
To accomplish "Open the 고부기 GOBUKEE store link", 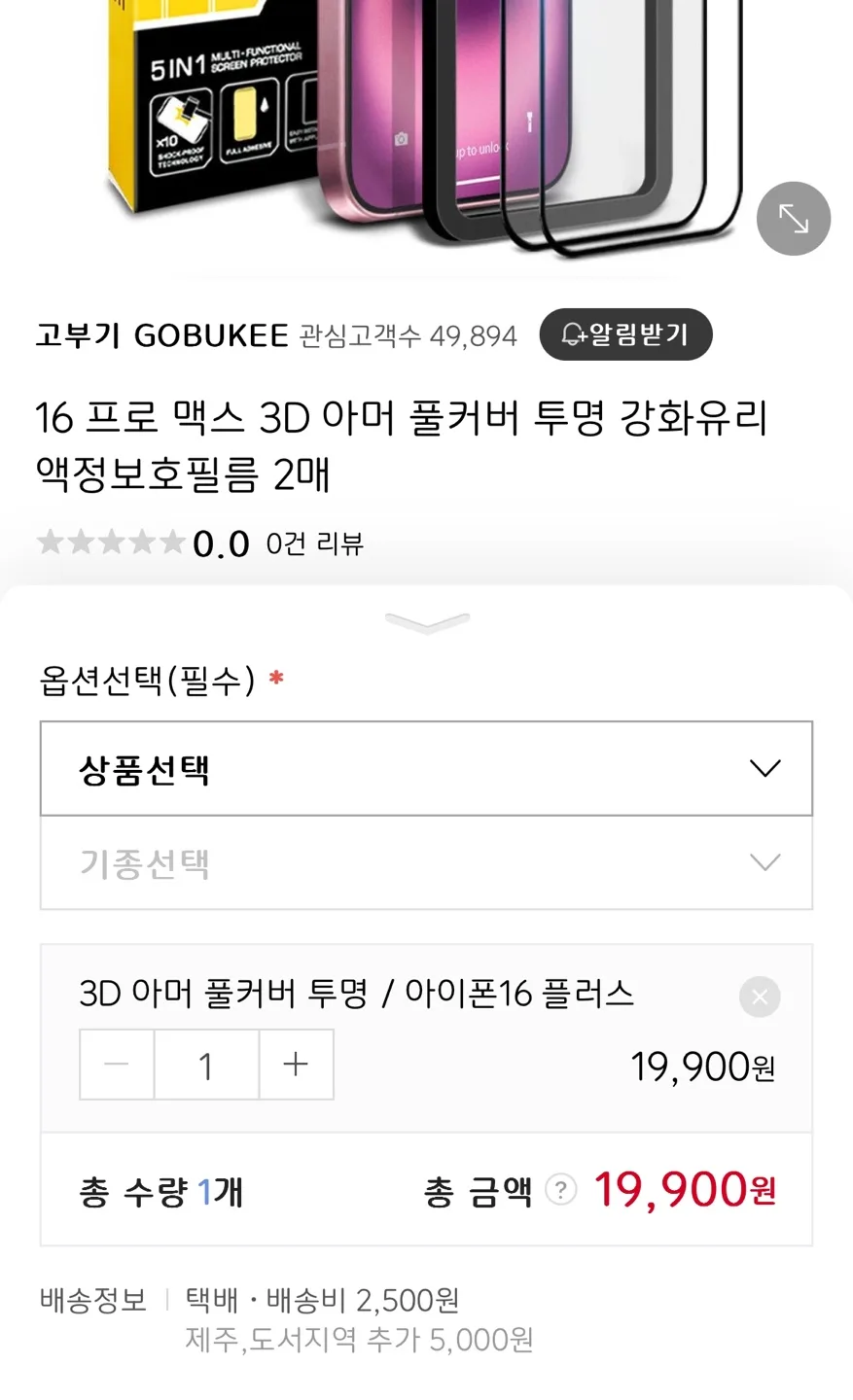I will [x=162, y=335].
